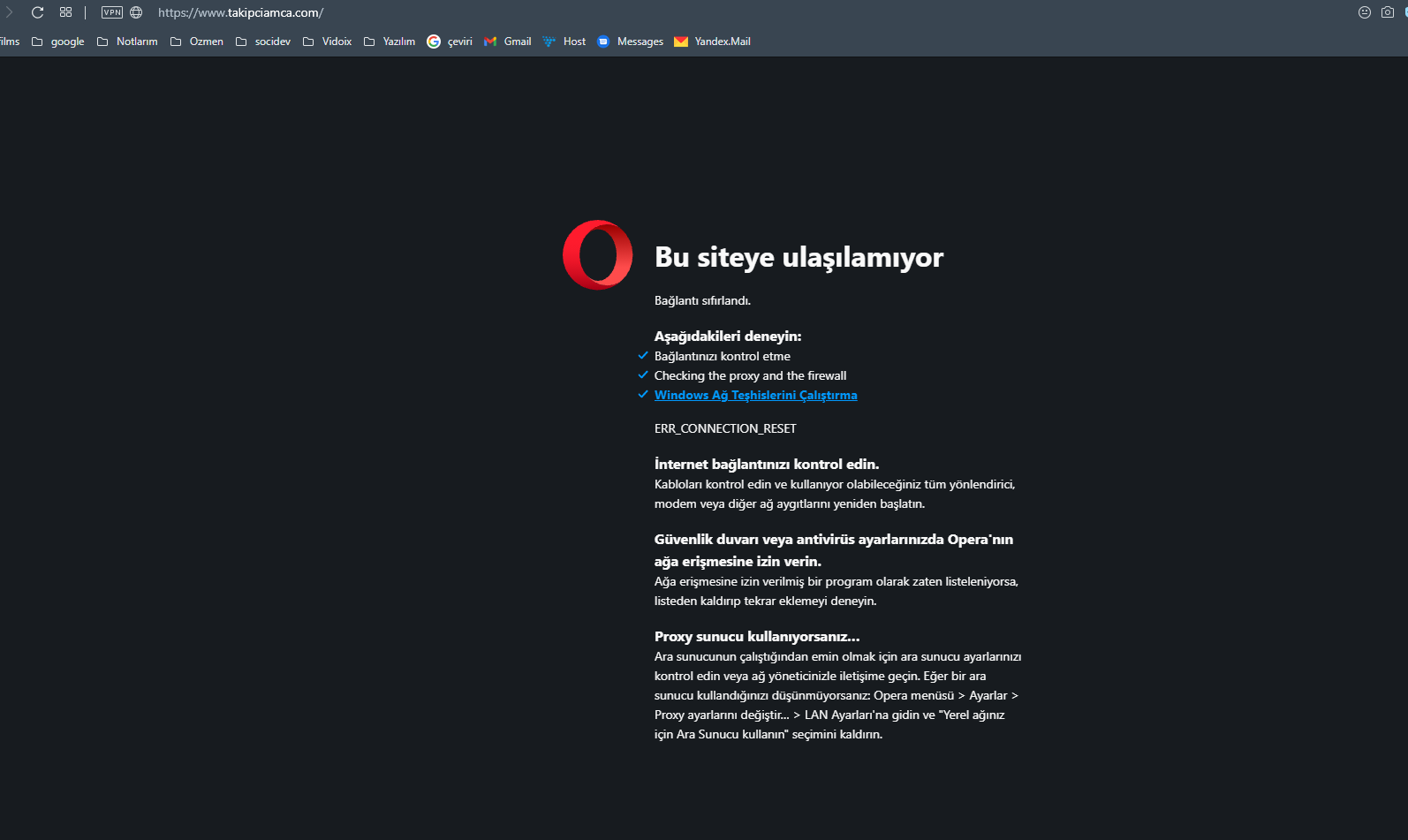Open the Speed Dial grid icon
This screenshot has width=1408, height=840.
click(x=65, y=12)
